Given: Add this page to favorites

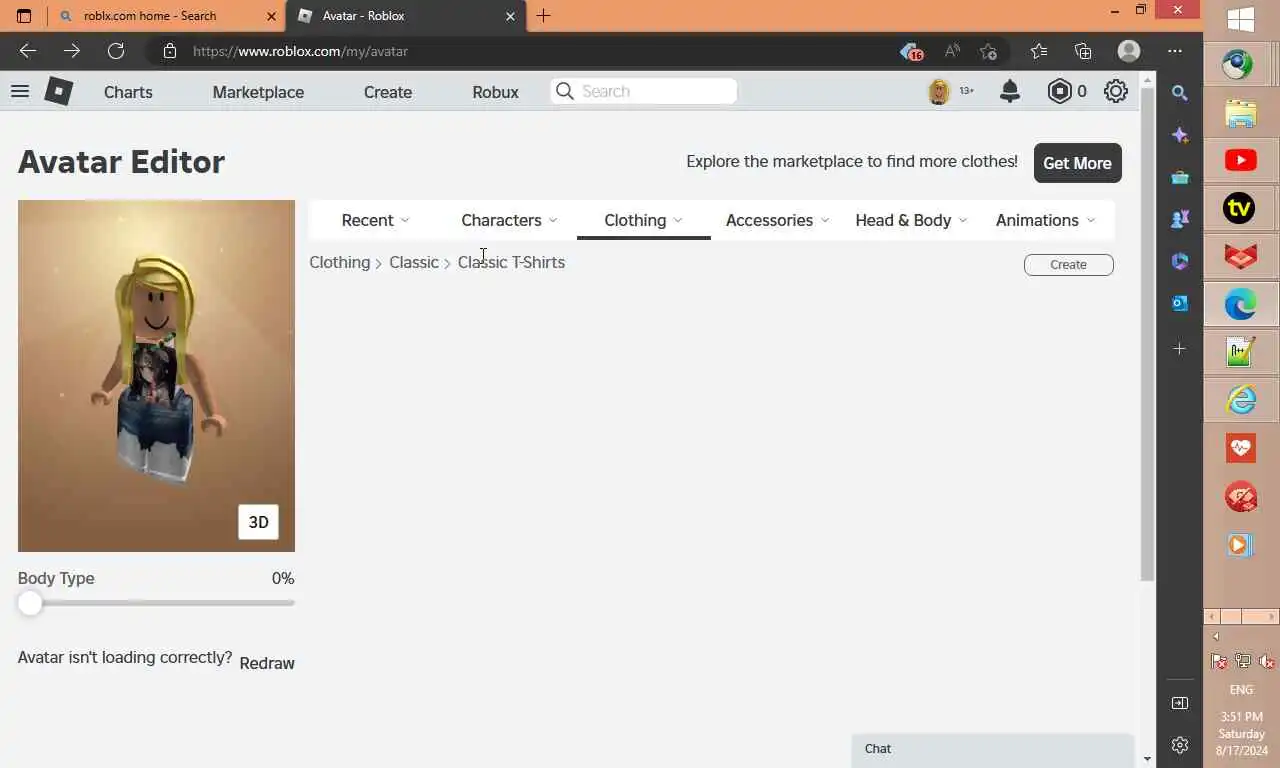Looking at the screenshot, I should (989, 51).
